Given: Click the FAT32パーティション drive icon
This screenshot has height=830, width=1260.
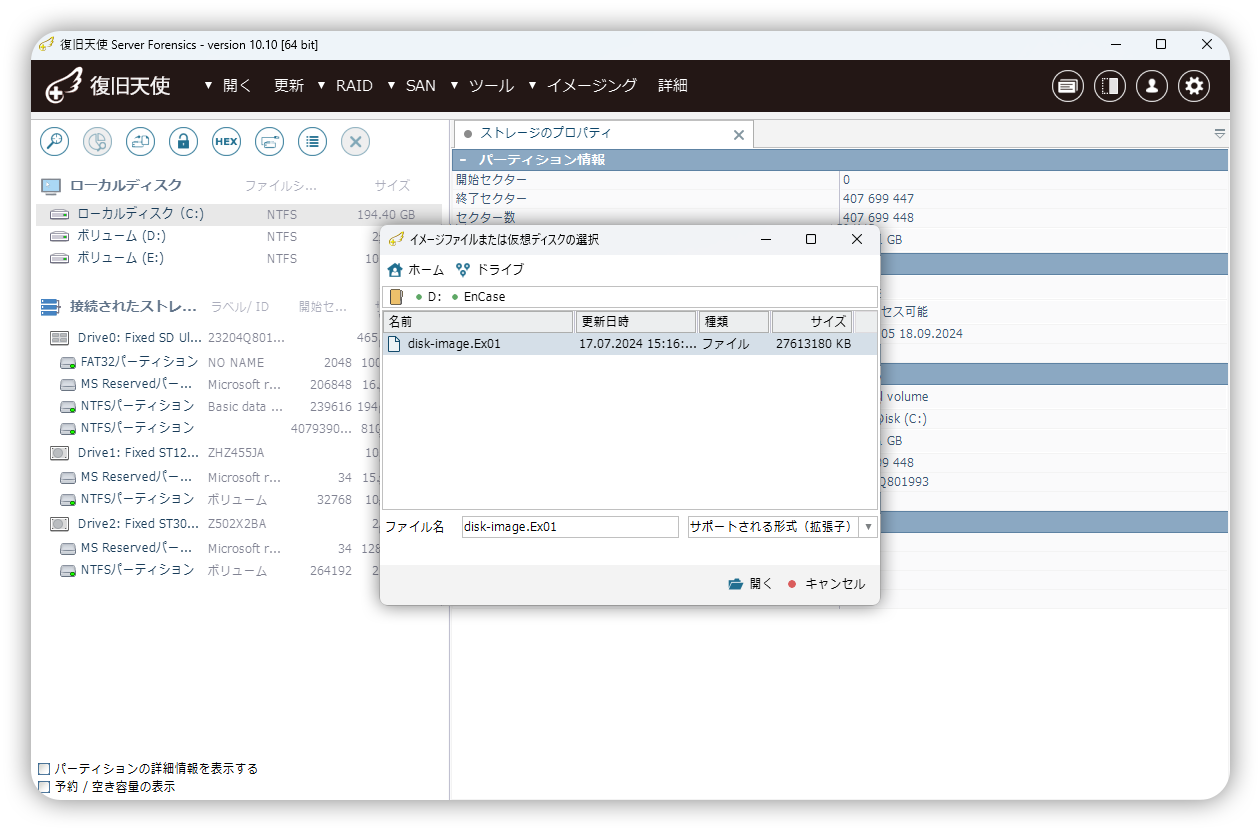Looking at the screenshot, I should coord(67,363).
